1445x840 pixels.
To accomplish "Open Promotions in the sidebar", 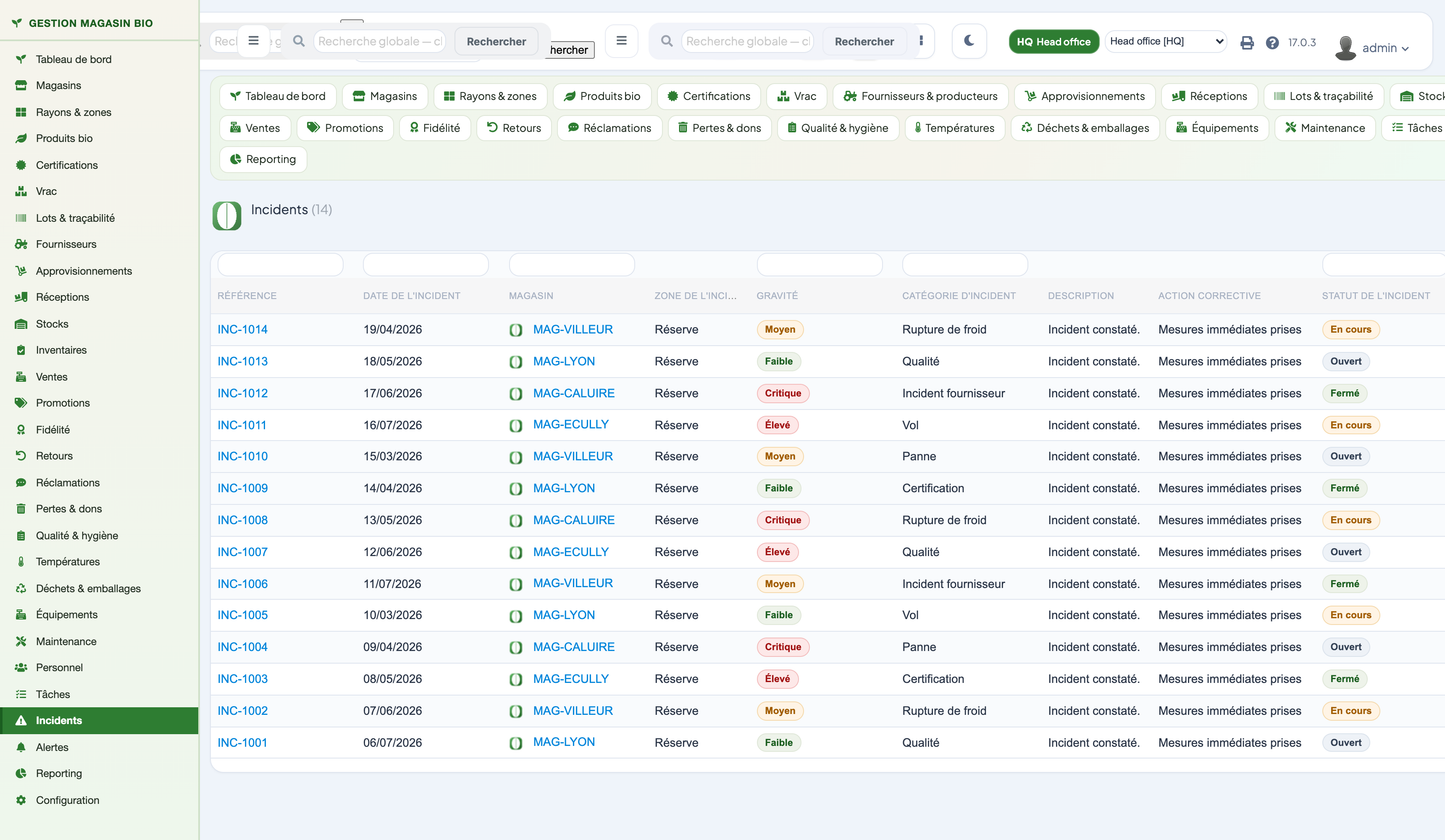I will pyautogui.click(x=99, y=403).
